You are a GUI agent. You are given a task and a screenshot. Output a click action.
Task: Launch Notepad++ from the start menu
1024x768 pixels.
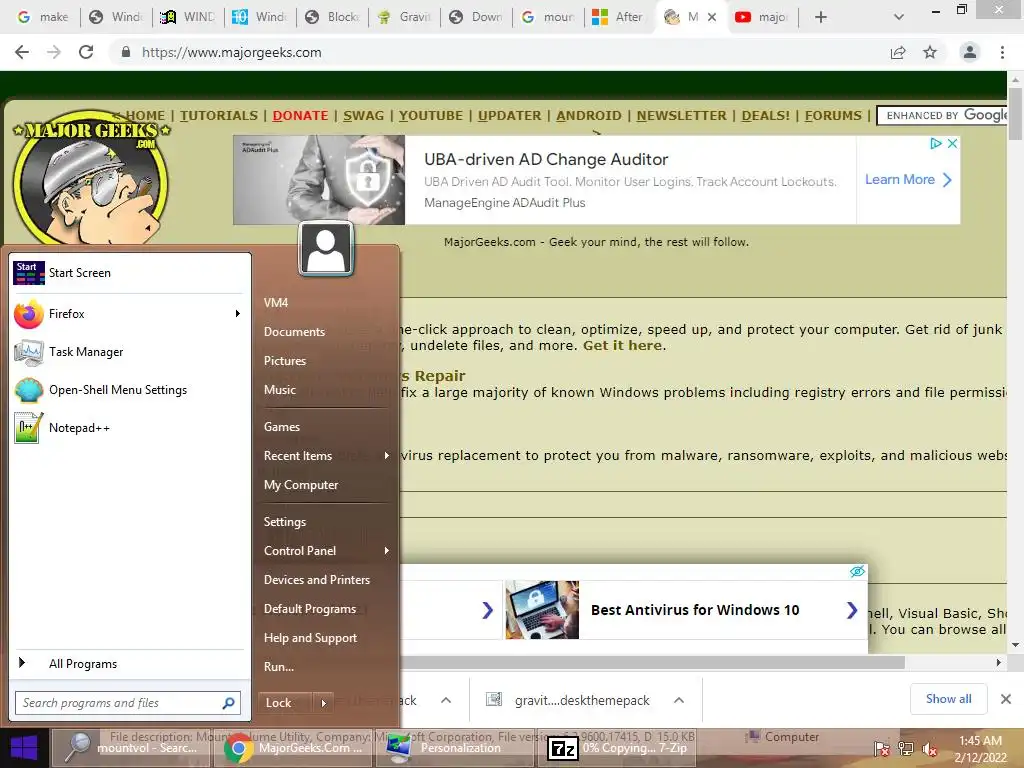[129, 428]
